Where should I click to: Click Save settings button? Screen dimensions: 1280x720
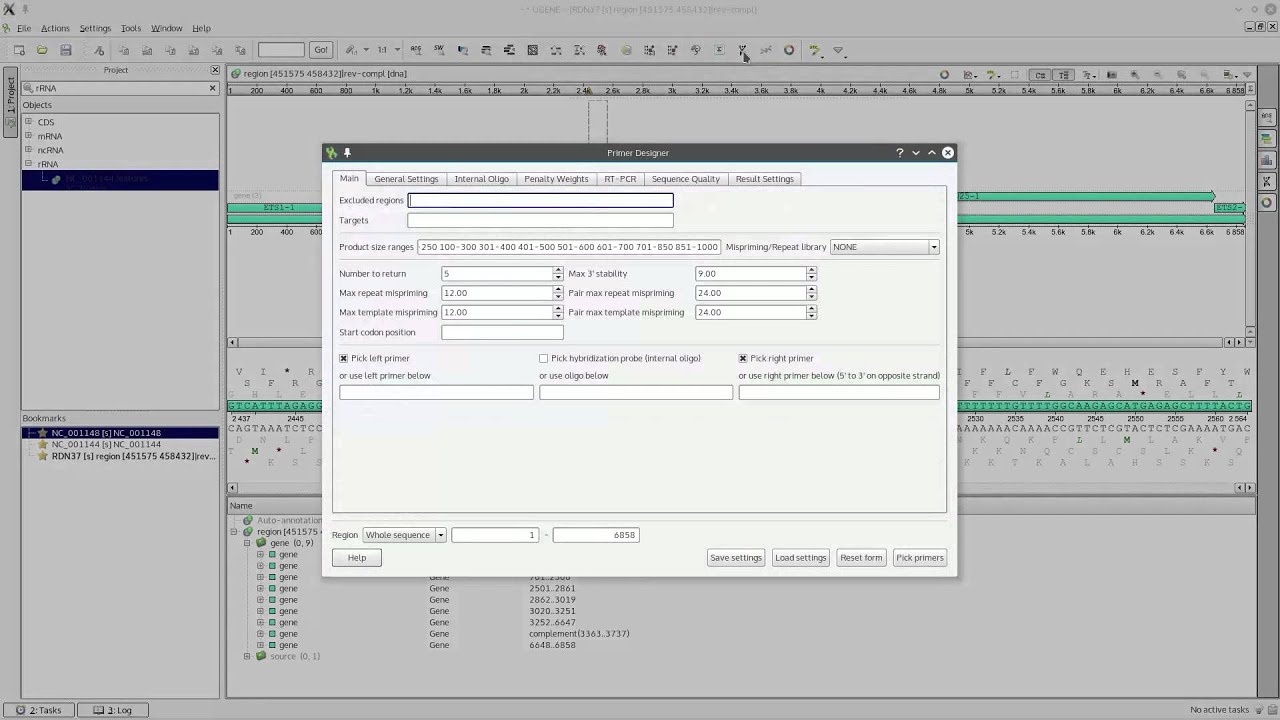736,558
